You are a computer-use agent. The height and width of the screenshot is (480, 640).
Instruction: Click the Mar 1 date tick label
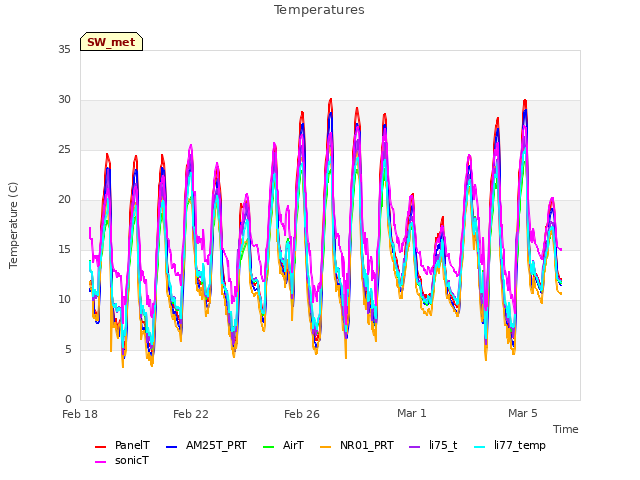pyautogui.click(x=412, y=413)
